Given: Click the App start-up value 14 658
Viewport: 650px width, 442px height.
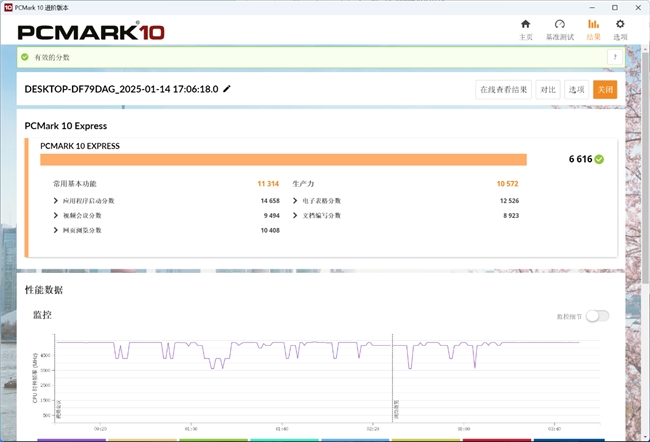Looking at the screenshot, I should pyautogui.click(x=270, y=201).
